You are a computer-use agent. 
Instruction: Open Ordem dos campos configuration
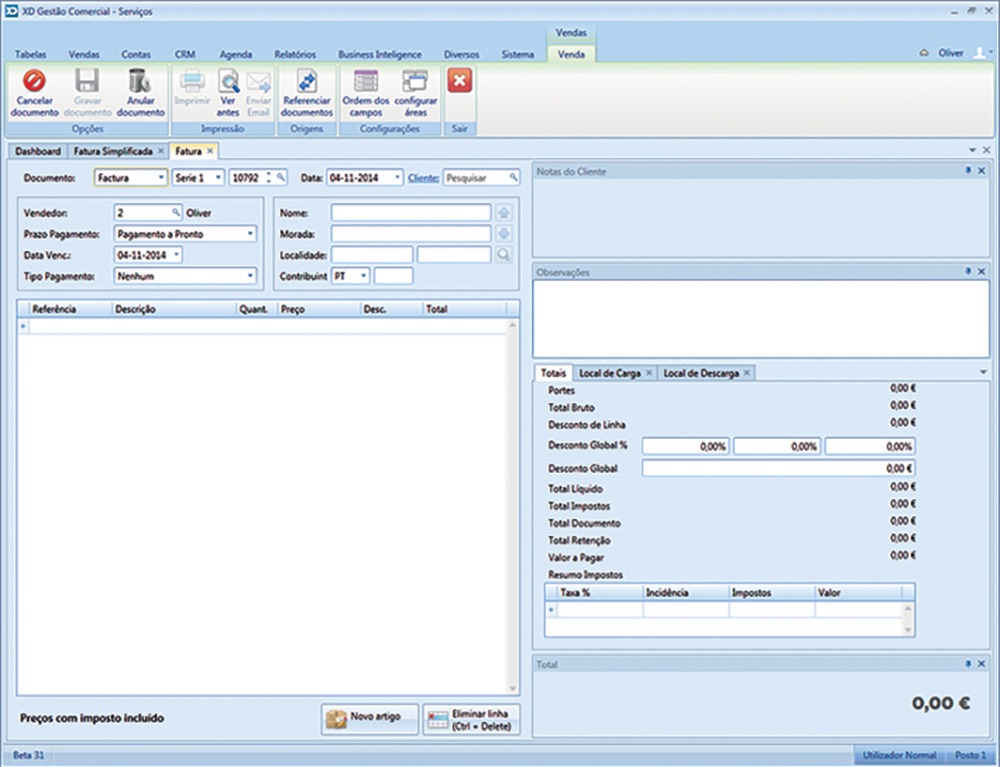365,82
